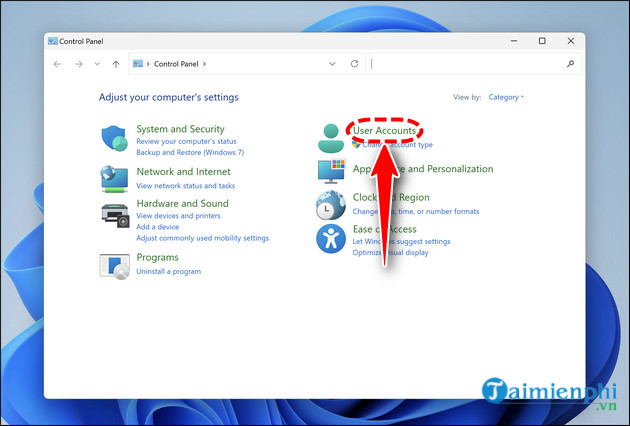Screen dimensions: 630x426
Task: Open Let Windows suggest settings link
Action: [401, 242]
